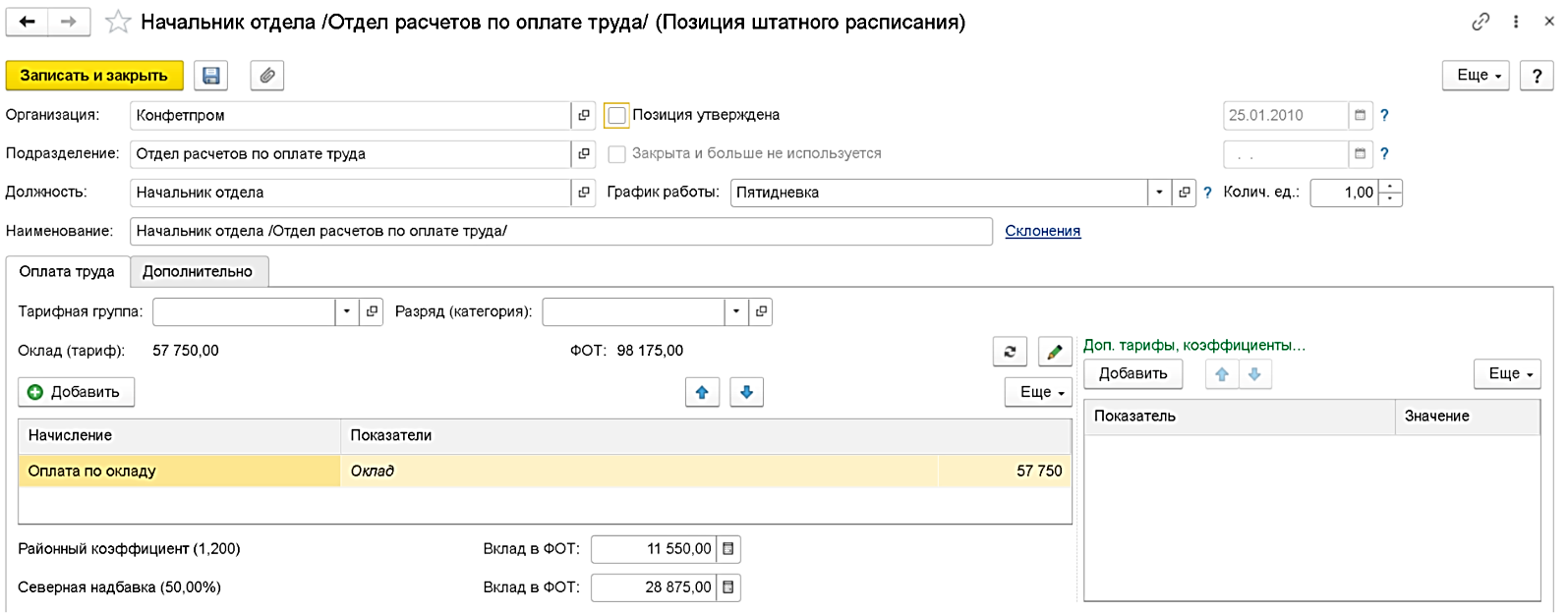This screenshot has width=1568, height=613.
Task: Open calendar for date 25.01.2010
Action: coord(1361,115)
